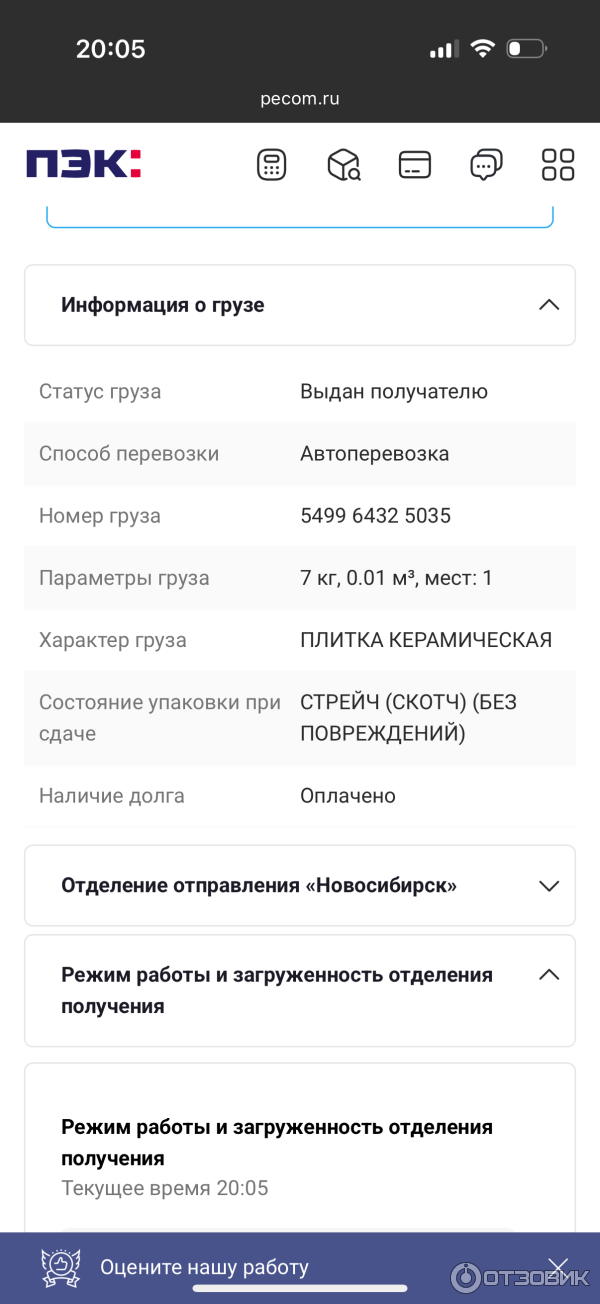
Task: Expand 'Отделение отправления «Новосибирск»' section
Action: (548, 885)
